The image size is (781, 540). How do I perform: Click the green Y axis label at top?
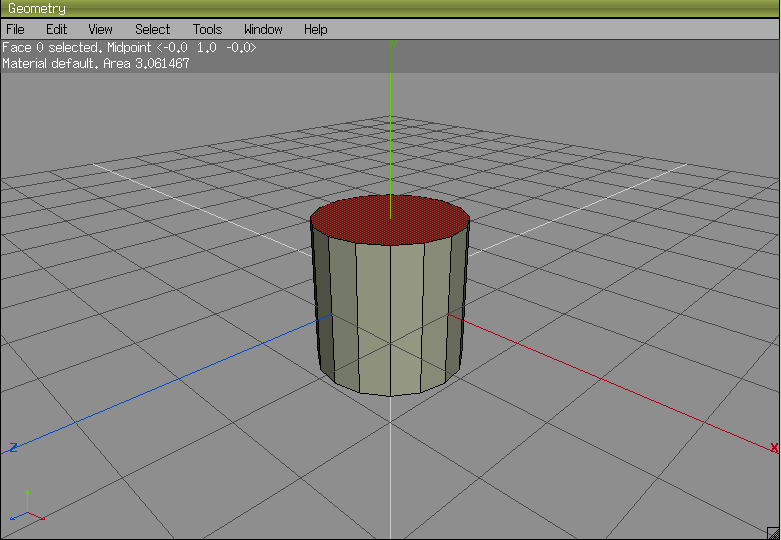(392, 45)
